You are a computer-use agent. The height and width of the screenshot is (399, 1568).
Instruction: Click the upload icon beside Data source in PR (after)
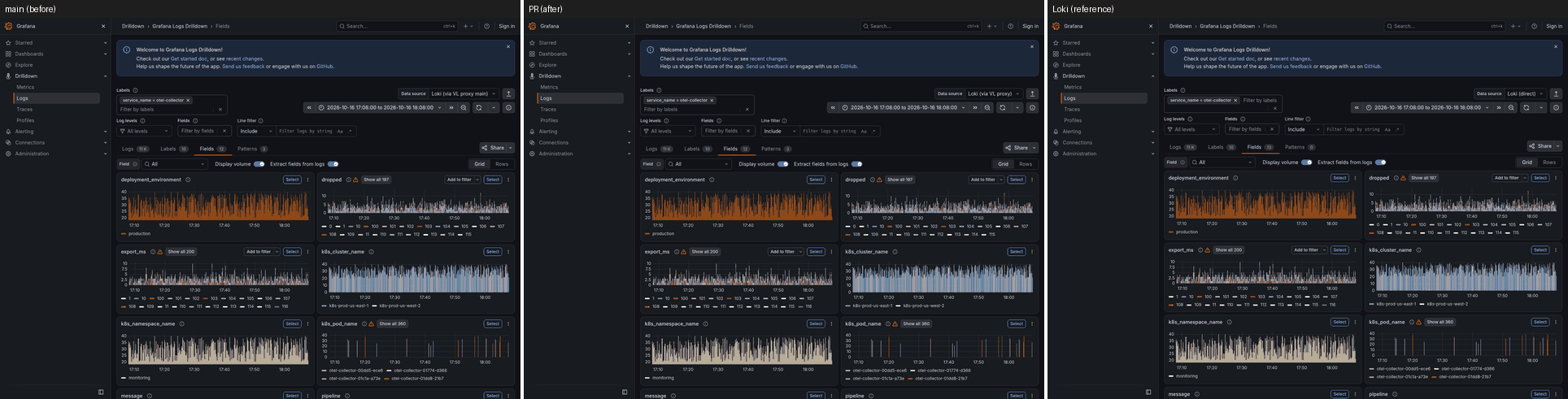[1032, 93]
